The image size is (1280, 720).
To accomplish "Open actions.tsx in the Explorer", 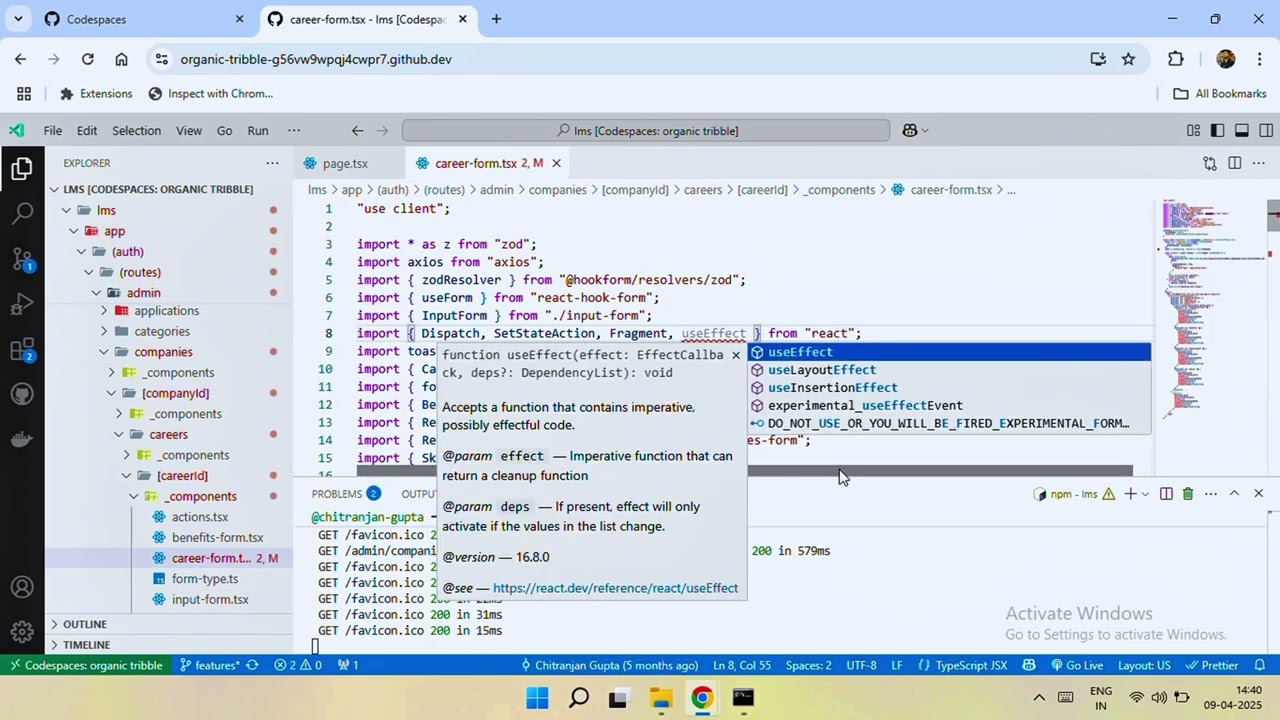I will pos(200,517).
